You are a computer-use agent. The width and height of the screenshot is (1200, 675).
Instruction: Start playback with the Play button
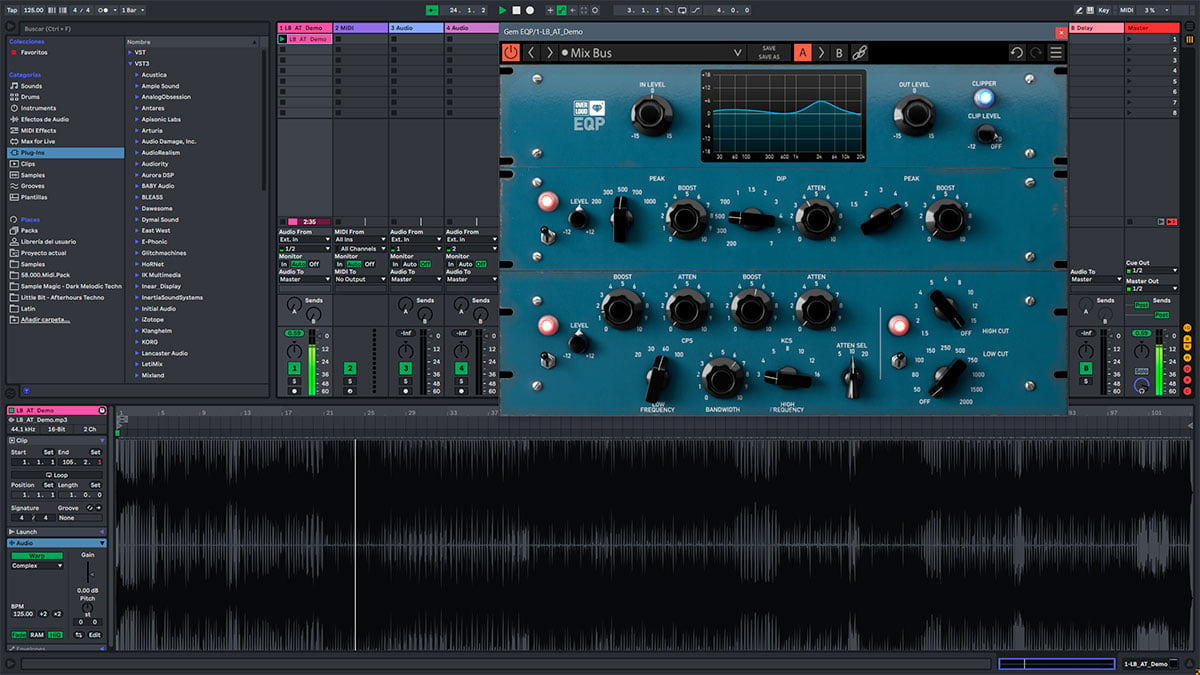[x=503, y=10]
